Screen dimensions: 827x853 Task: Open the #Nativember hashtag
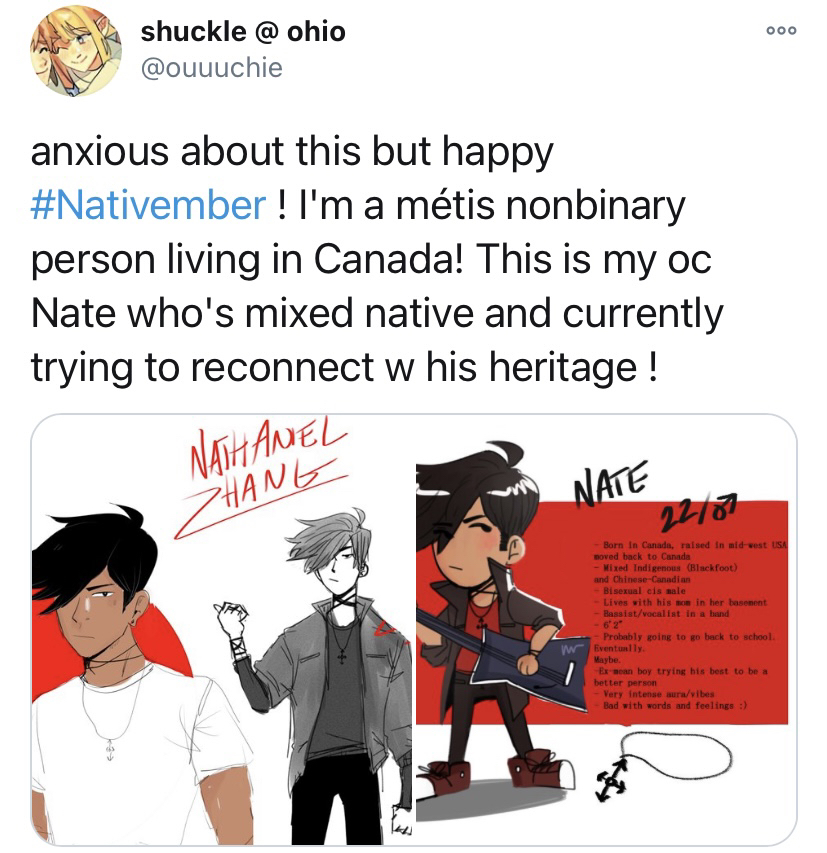tap(149, 205)
